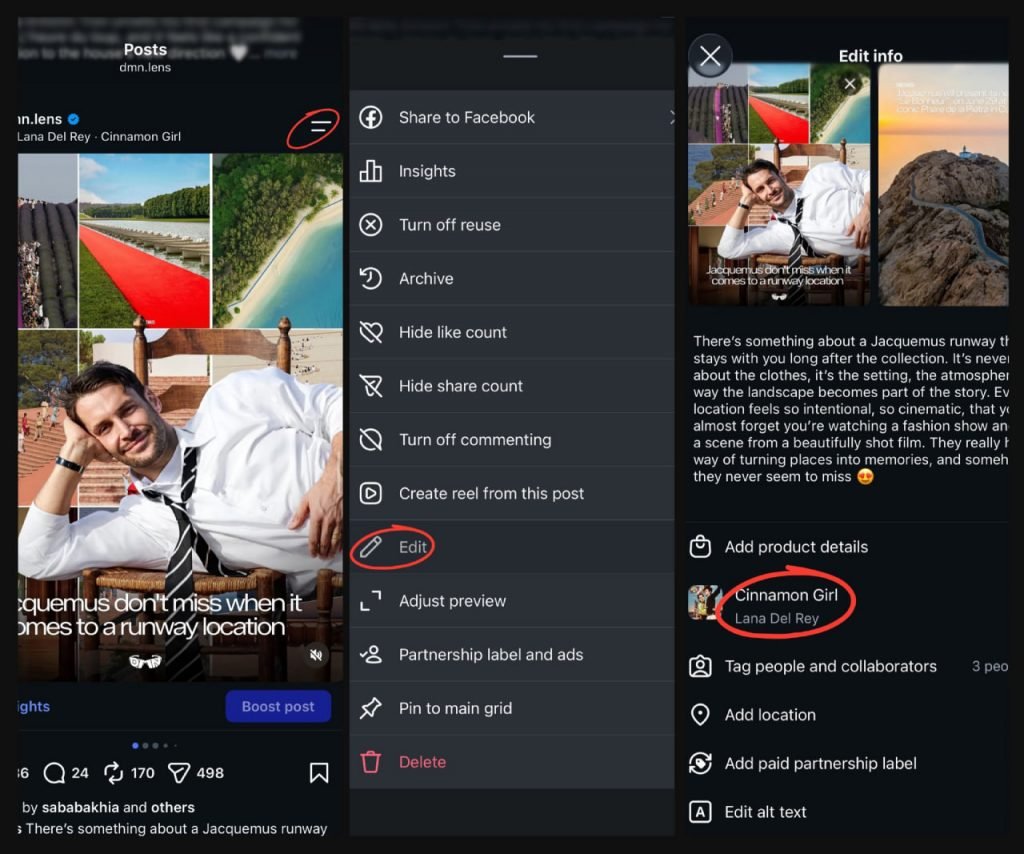Open Insights from the menu

click(x=512, y=171)
